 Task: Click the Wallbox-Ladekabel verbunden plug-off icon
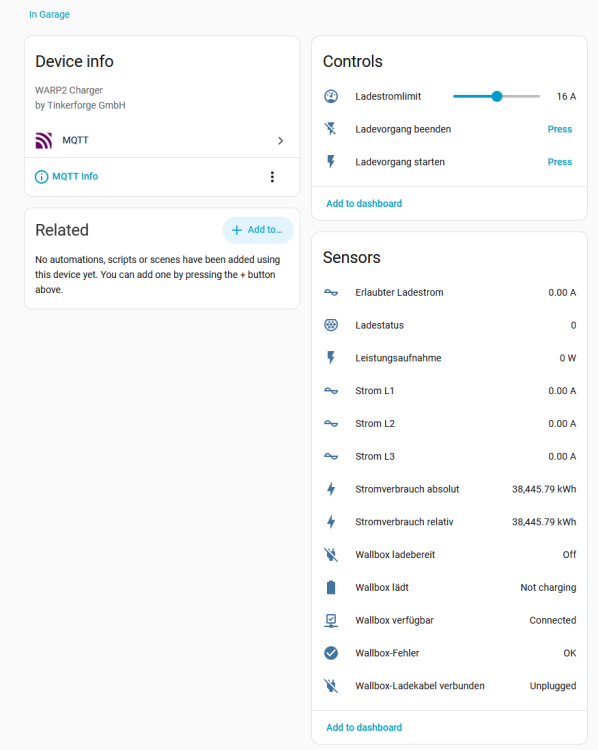pyautogui.click(x=331, y=686)
